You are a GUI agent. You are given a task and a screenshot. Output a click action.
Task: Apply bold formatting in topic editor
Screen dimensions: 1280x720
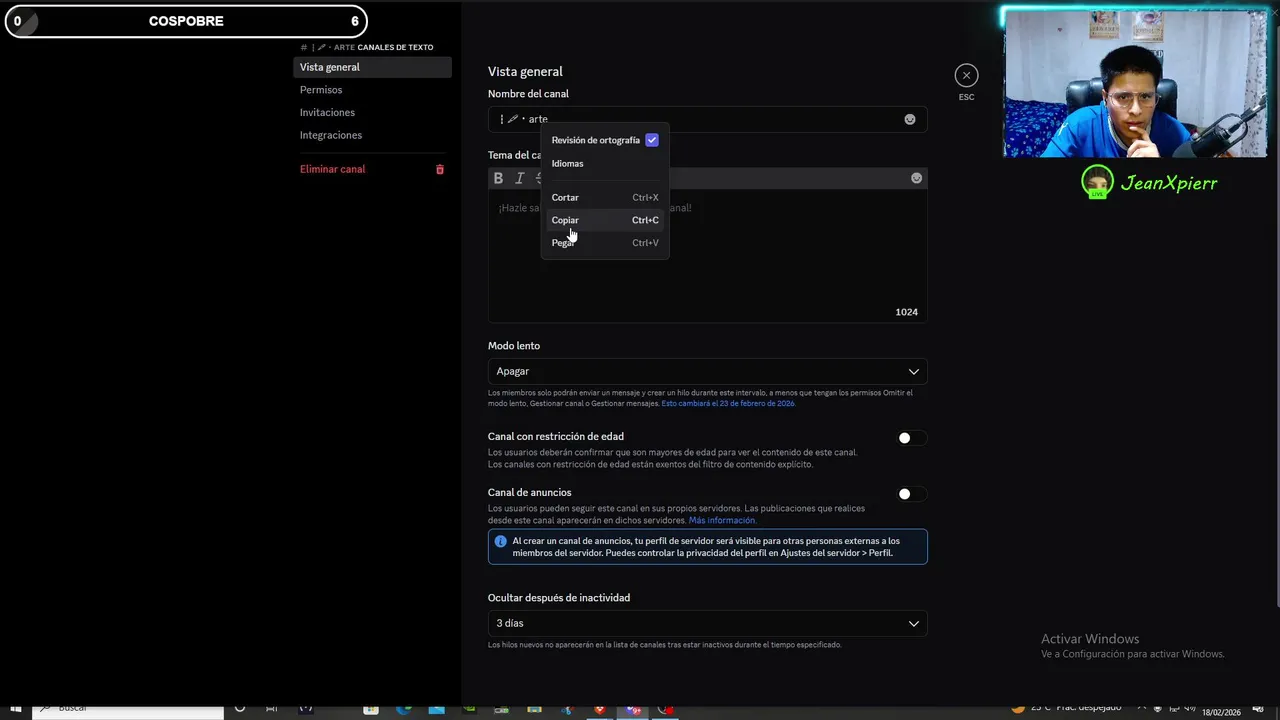pos(498,178)
